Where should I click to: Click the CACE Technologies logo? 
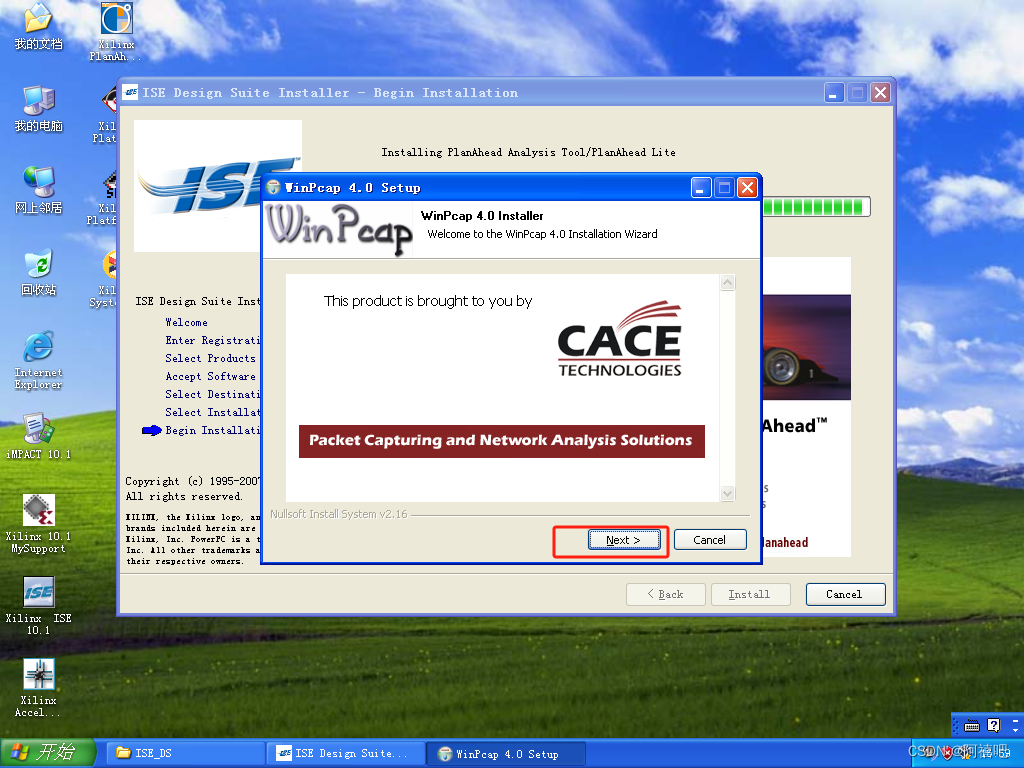[x=620, y=339]
